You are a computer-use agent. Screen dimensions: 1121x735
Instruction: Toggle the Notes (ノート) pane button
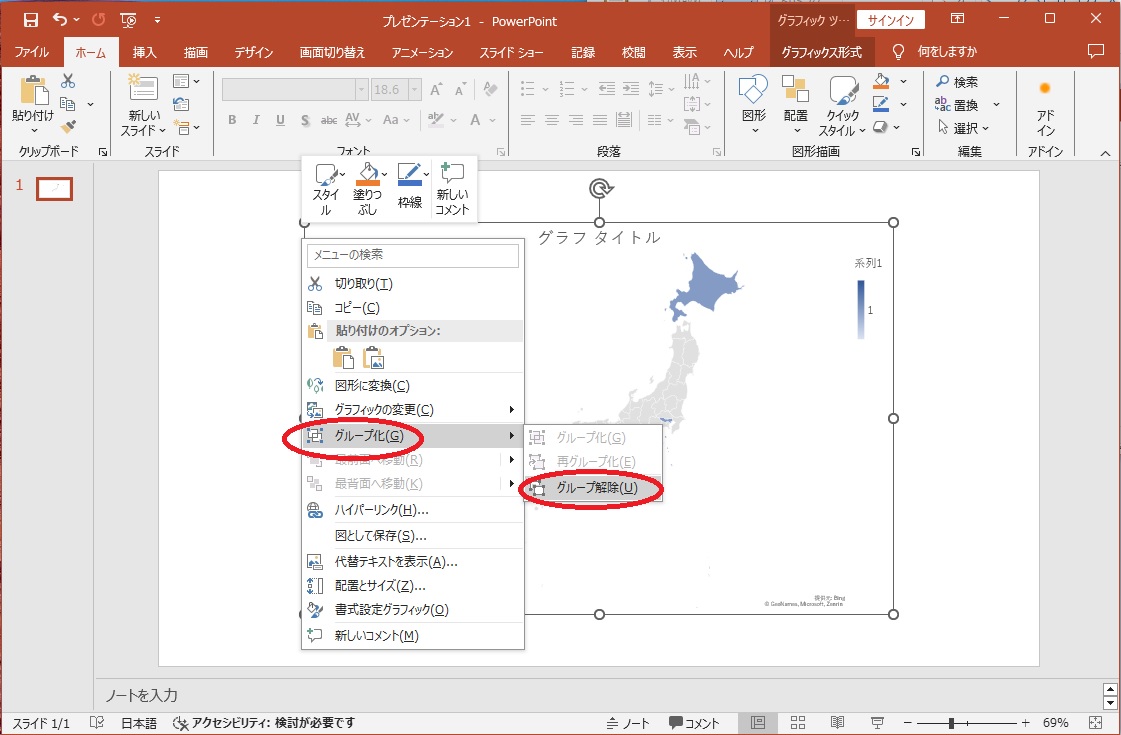[628, 723]
